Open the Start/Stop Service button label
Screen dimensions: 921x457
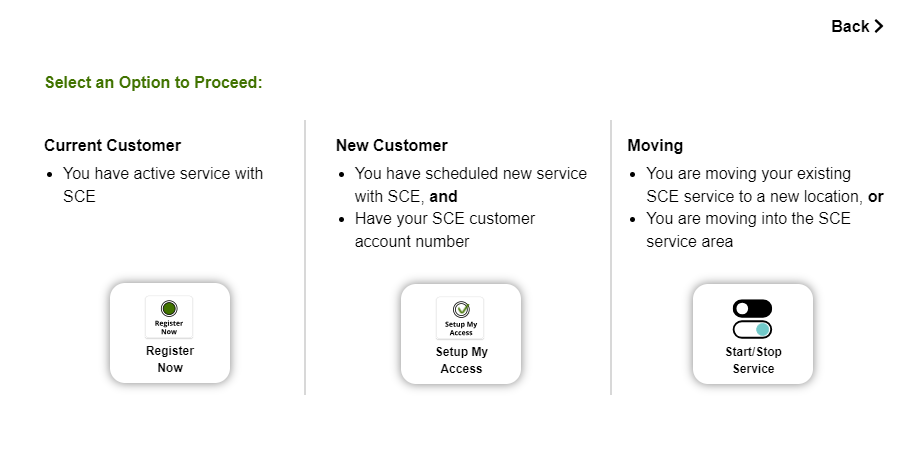pyautogui.click(x=753, y=360)
